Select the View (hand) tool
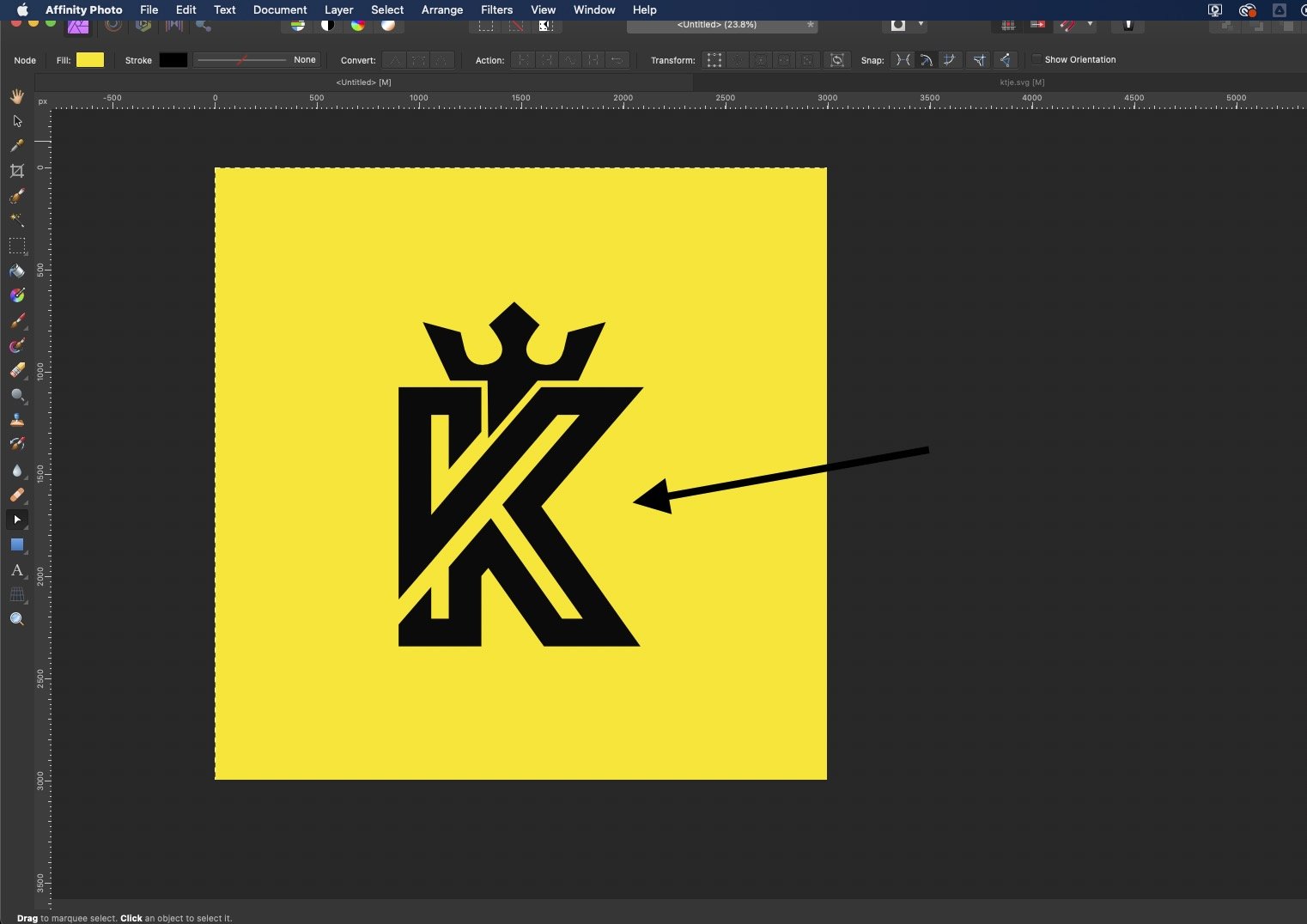 pyautogui.click(x=17, y=96)
